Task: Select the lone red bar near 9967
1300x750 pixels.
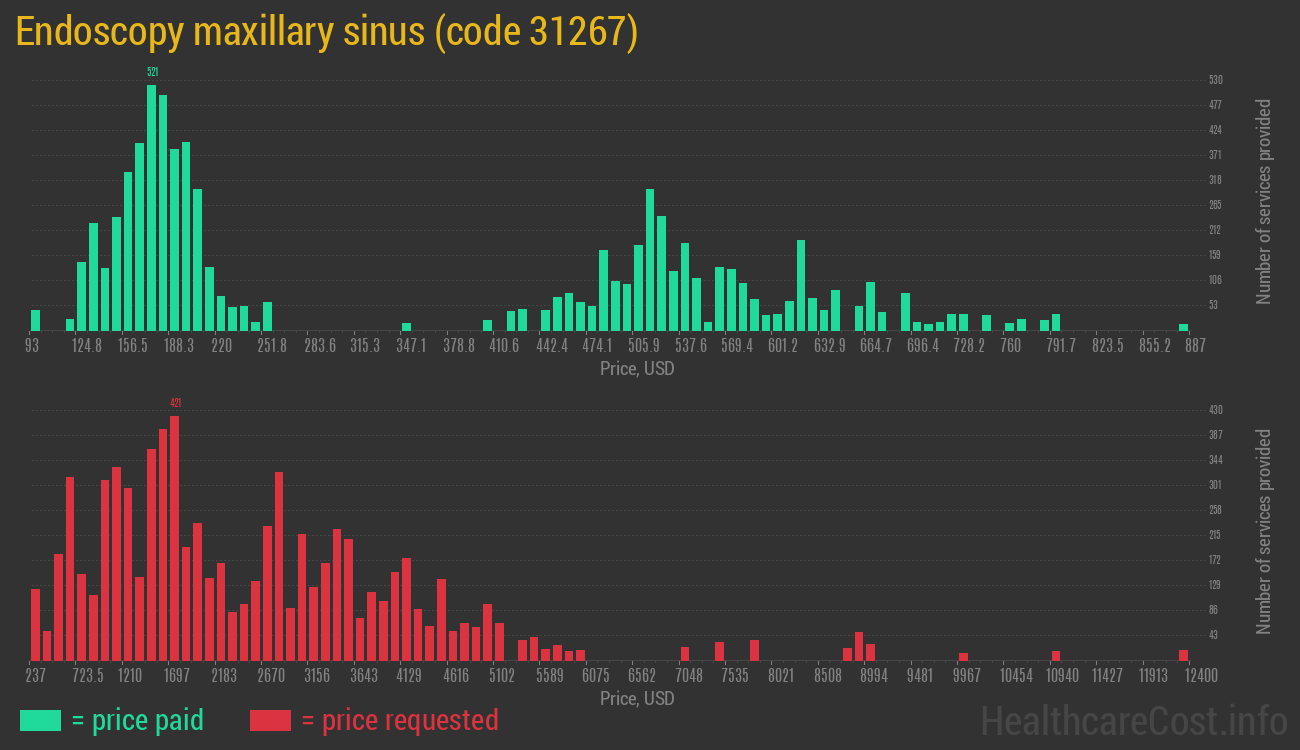Action: (963, 656)
